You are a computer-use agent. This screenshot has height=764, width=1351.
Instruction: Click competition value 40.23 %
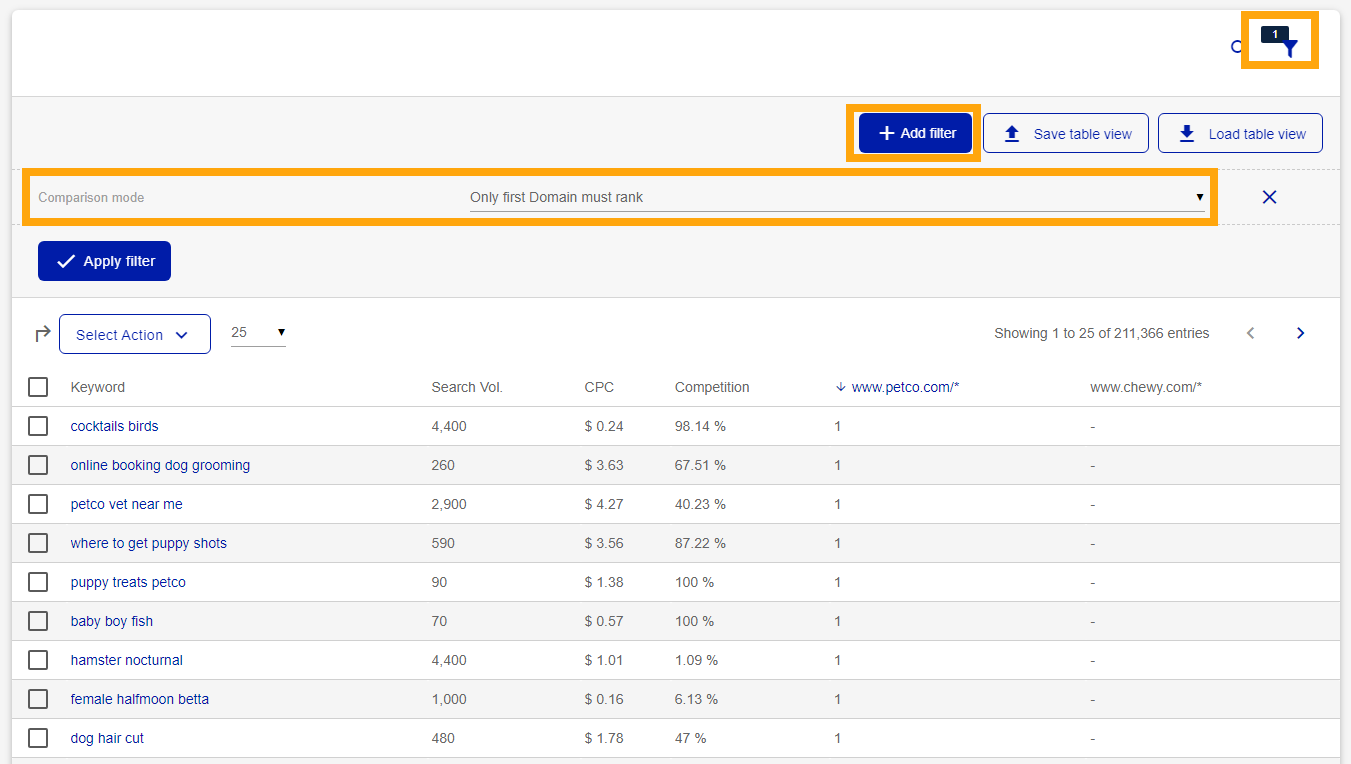[x=700, y=504]
